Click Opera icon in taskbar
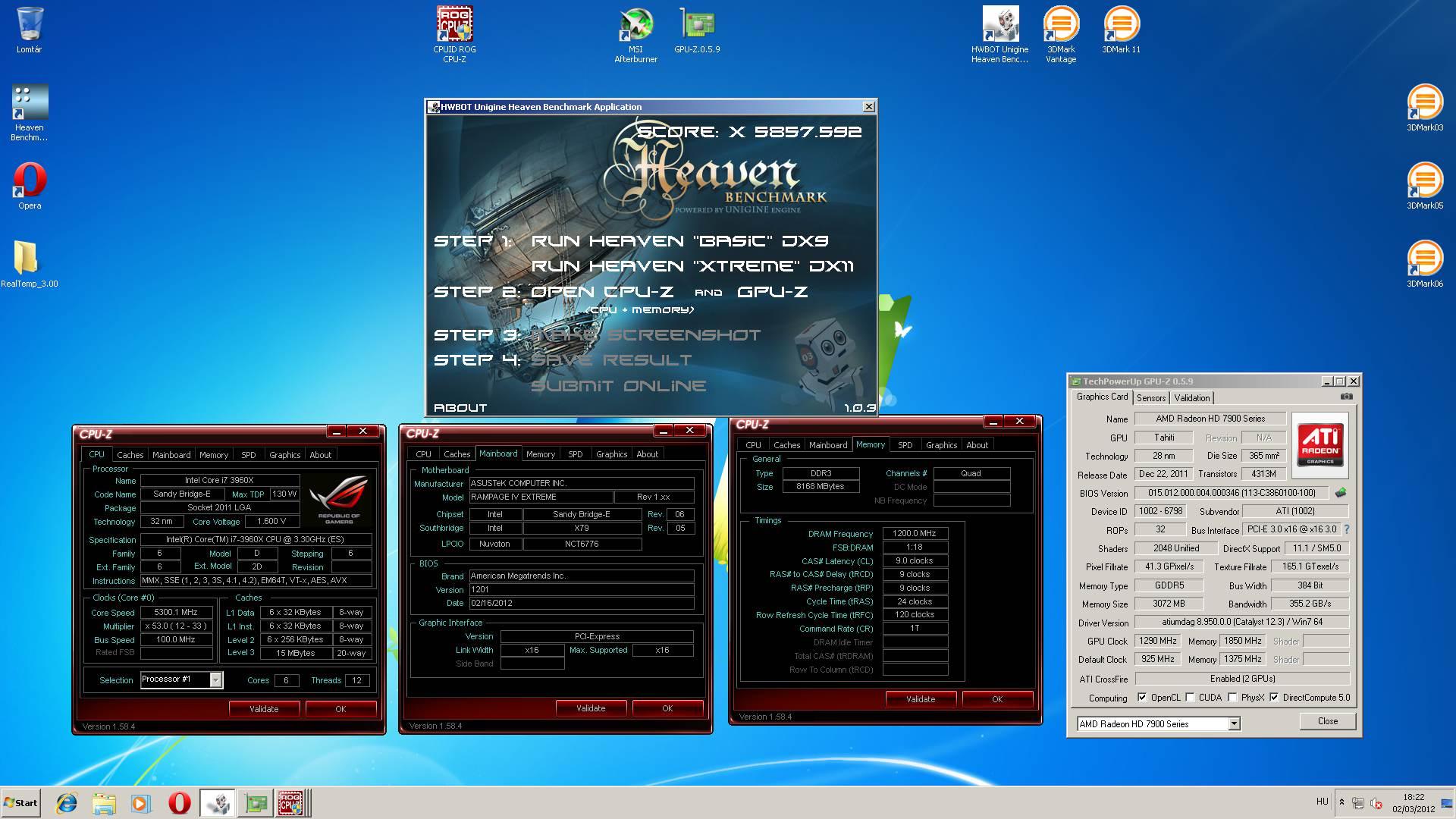 pos(179,803)
